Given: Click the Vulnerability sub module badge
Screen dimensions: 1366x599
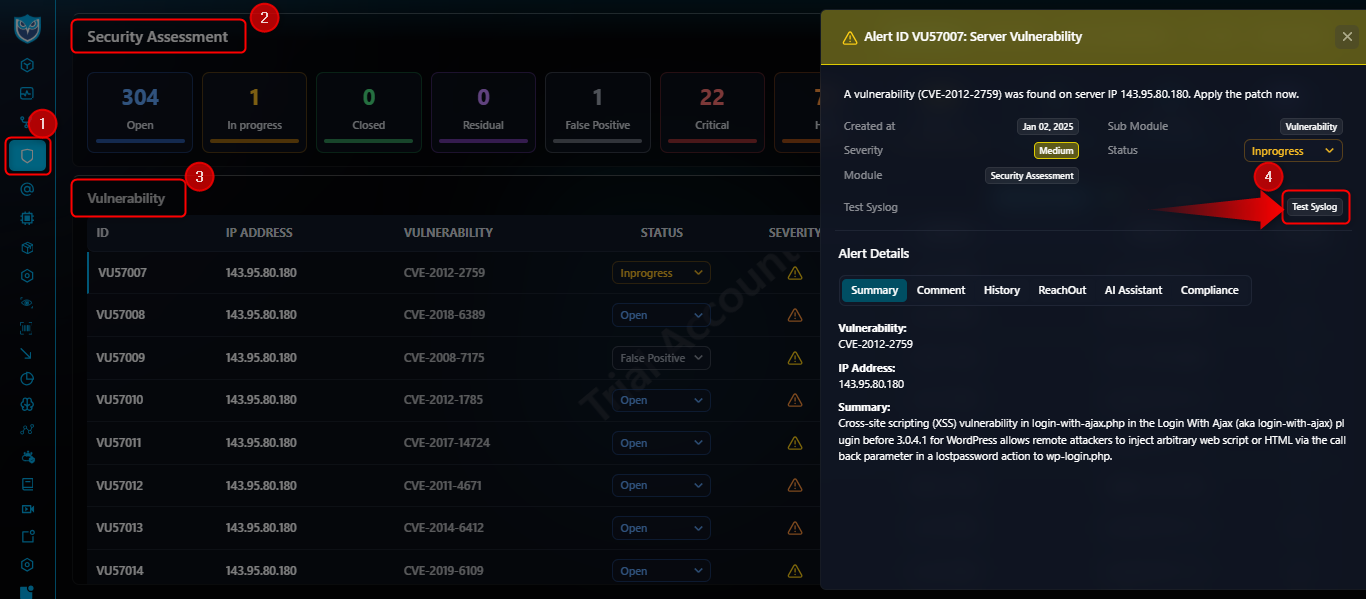Looking at the screenshot, I should (1311, 127).
